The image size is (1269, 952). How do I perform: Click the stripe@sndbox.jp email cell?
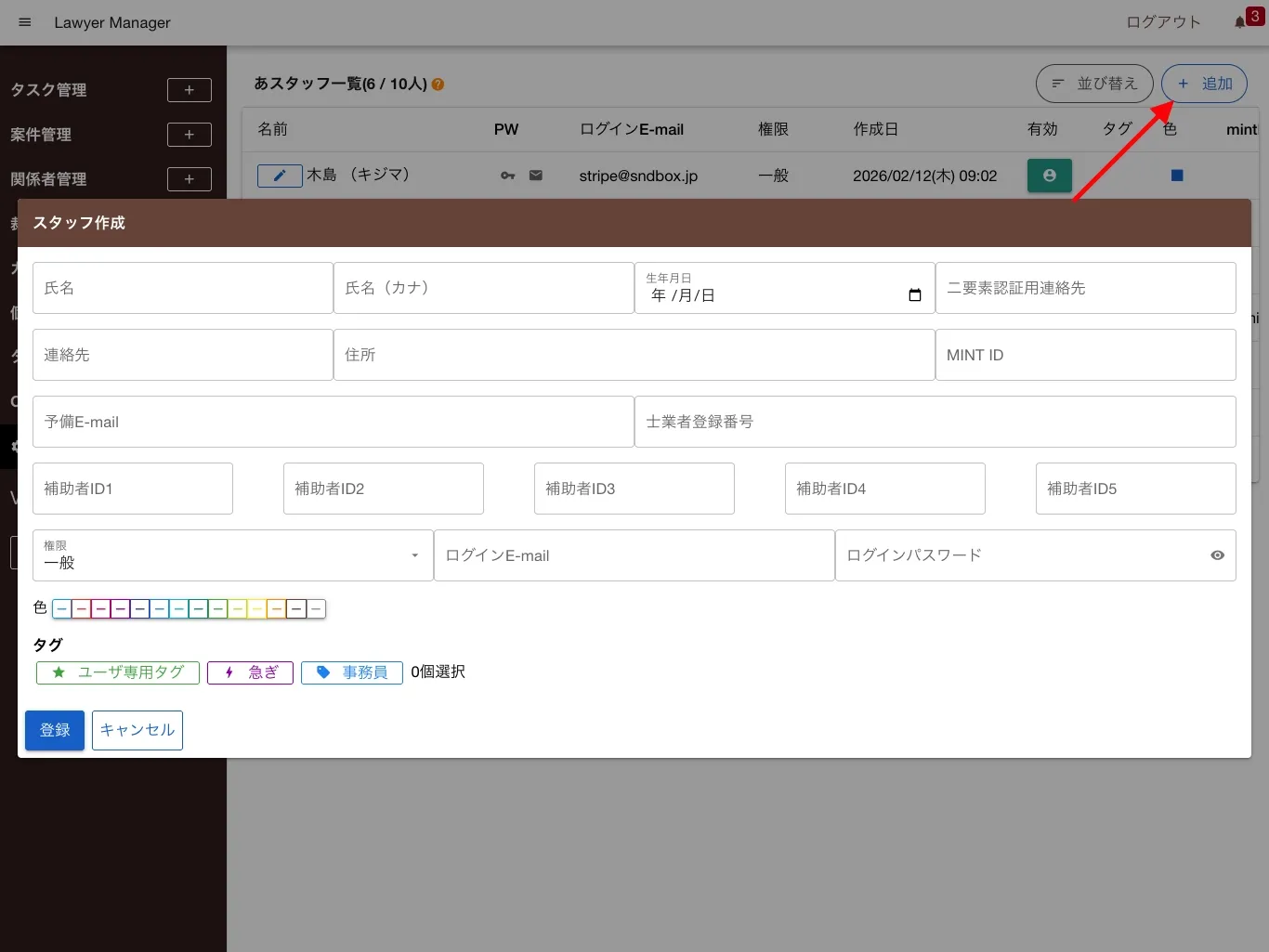point(638,176)
